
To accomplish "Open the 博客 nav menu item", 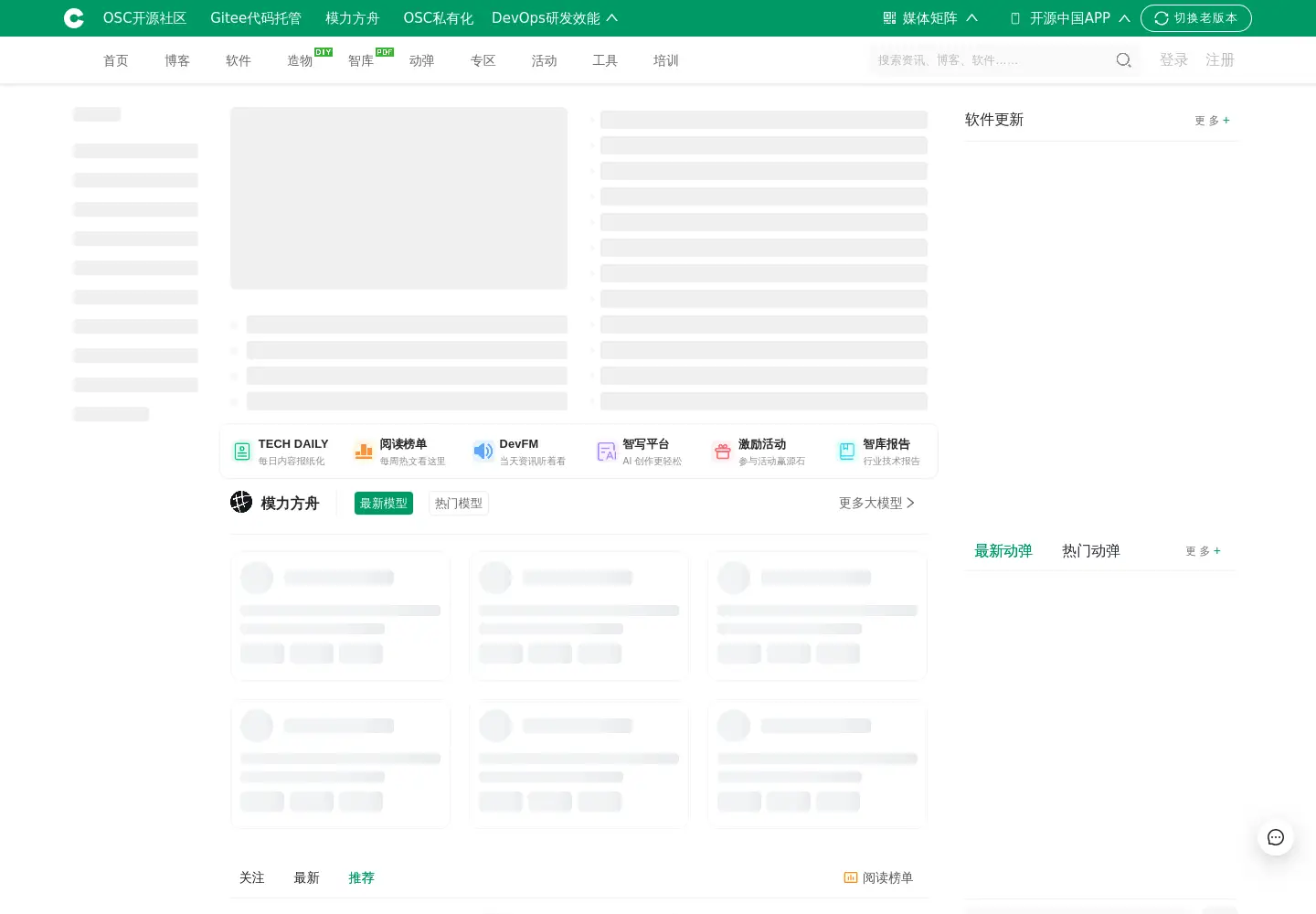I will point(177,60).
